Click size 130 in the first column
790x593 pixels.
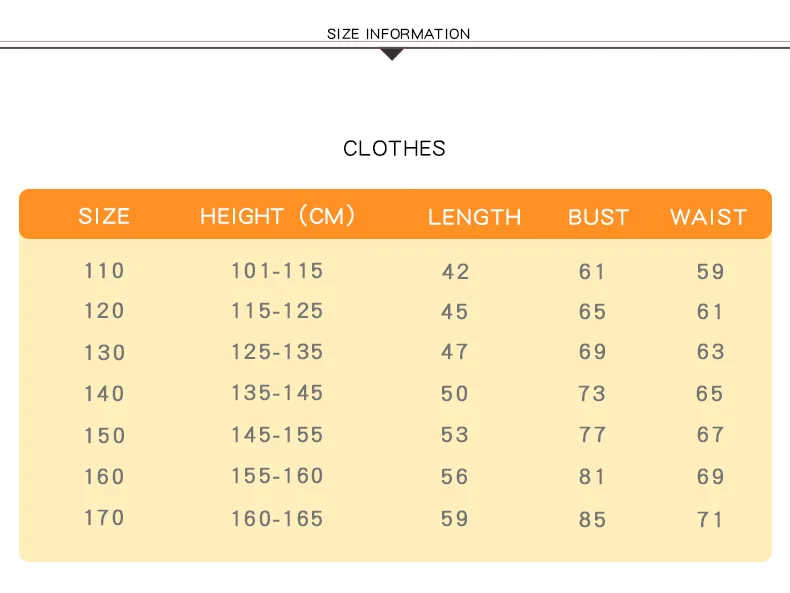tap(104, 353)
